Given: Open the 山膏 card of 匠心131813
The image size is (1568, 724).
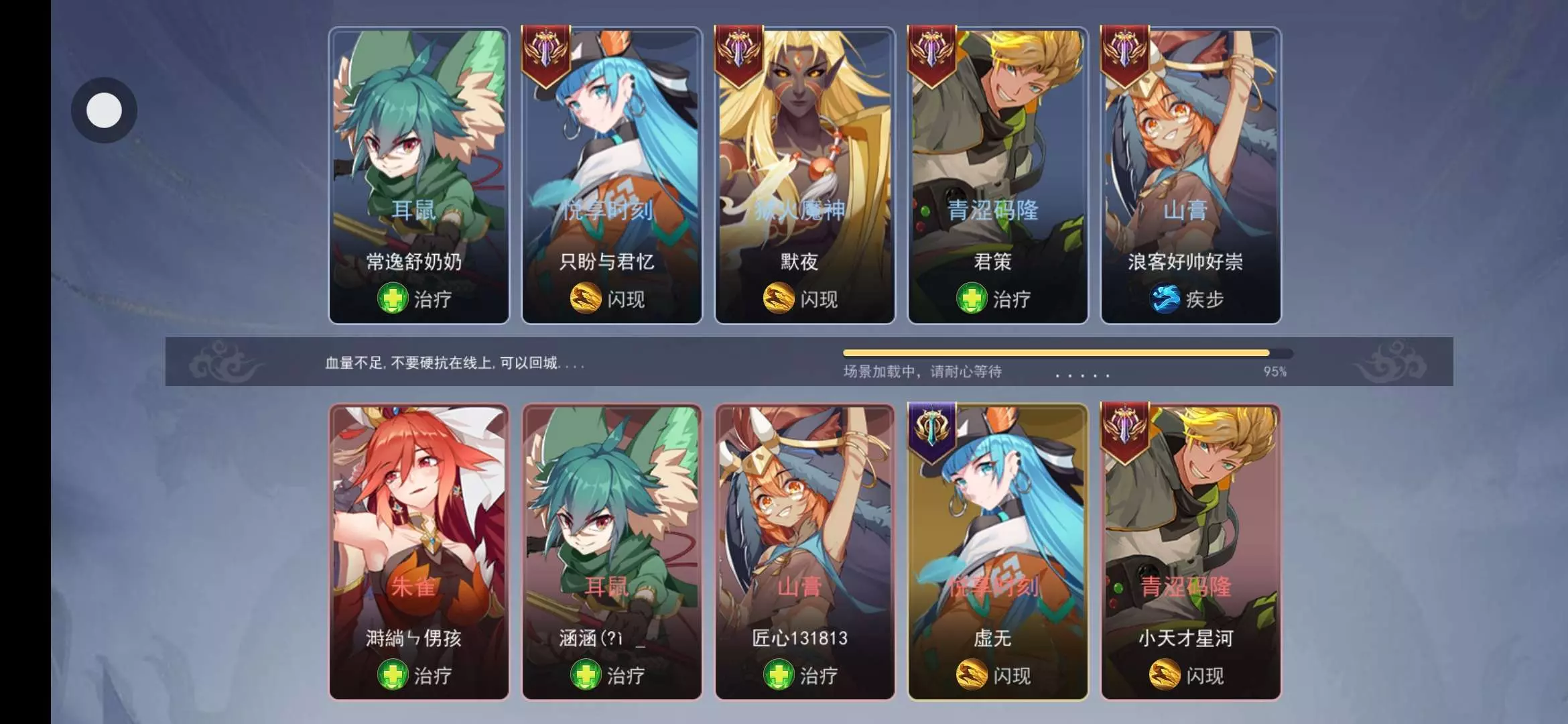Looking at the screenshot, I should click(x=805, y=552).
